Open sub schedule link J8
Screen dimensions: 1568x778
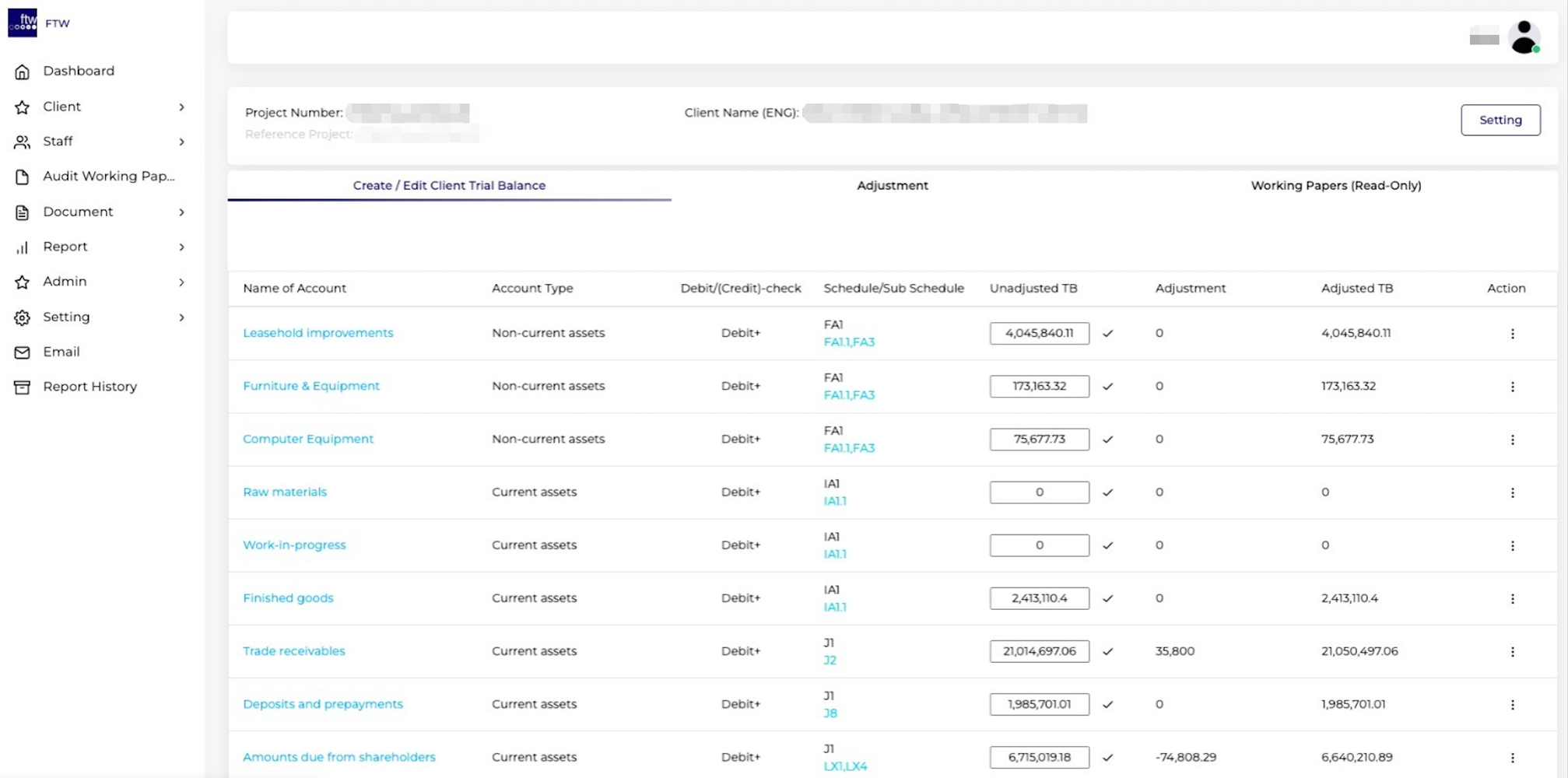pos(830,713)
